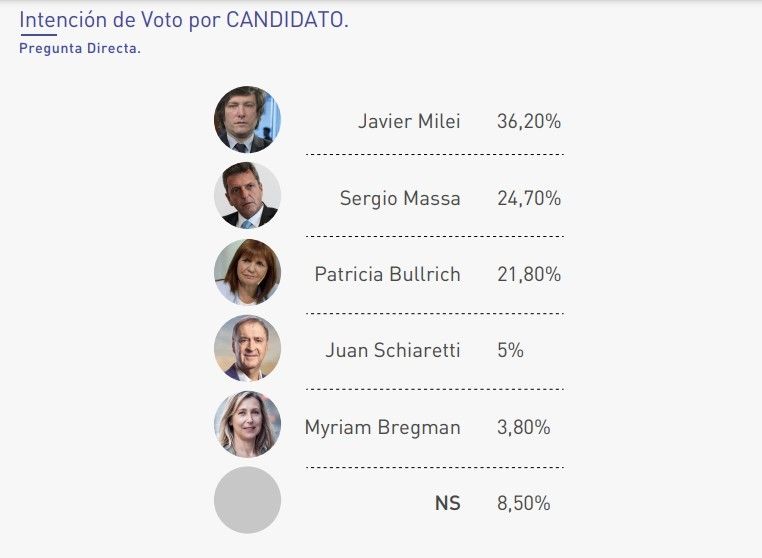Click the 8,50% value

coord(523,503)
